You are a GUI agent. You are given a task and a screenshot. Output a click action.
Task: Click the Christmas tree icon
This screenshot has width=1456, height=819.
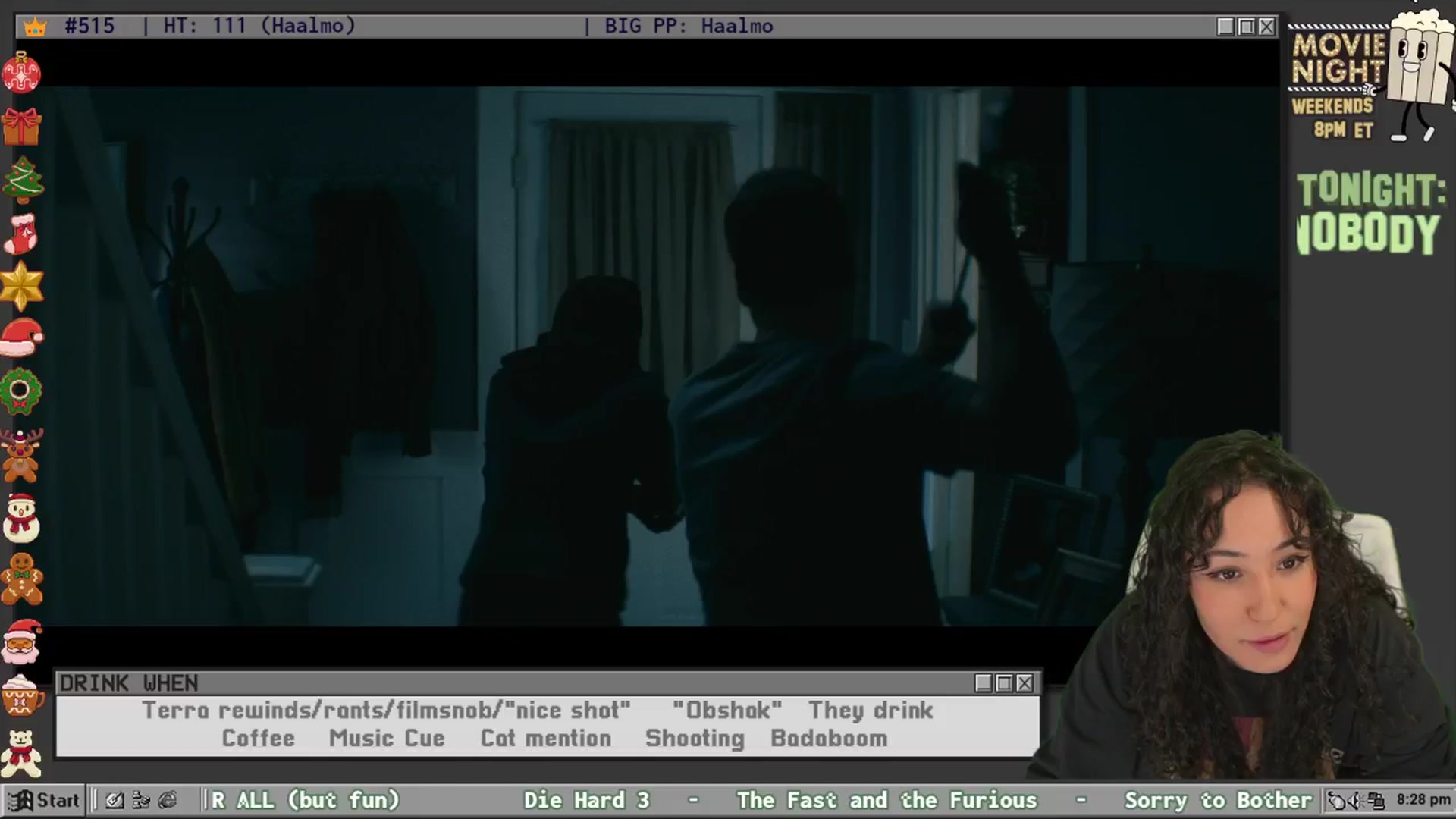[x=23, y=180]
